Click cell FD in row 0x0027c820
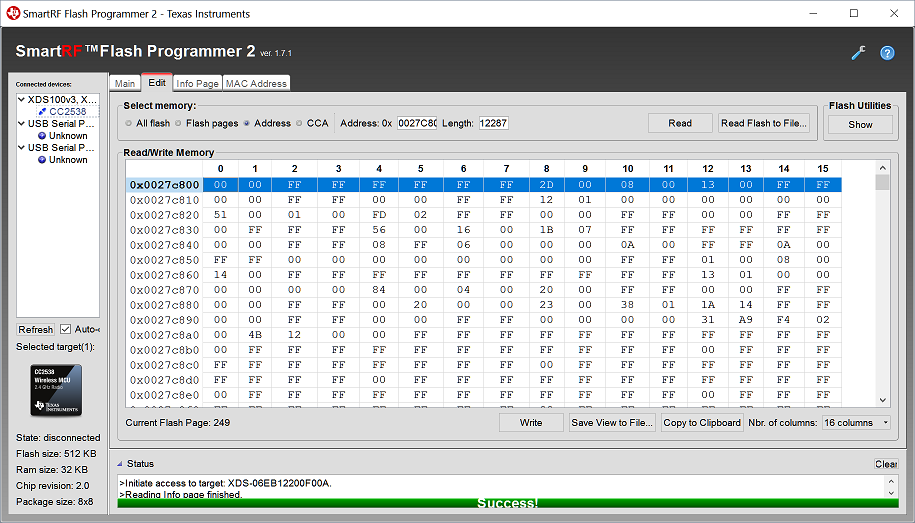 point(379,215)
